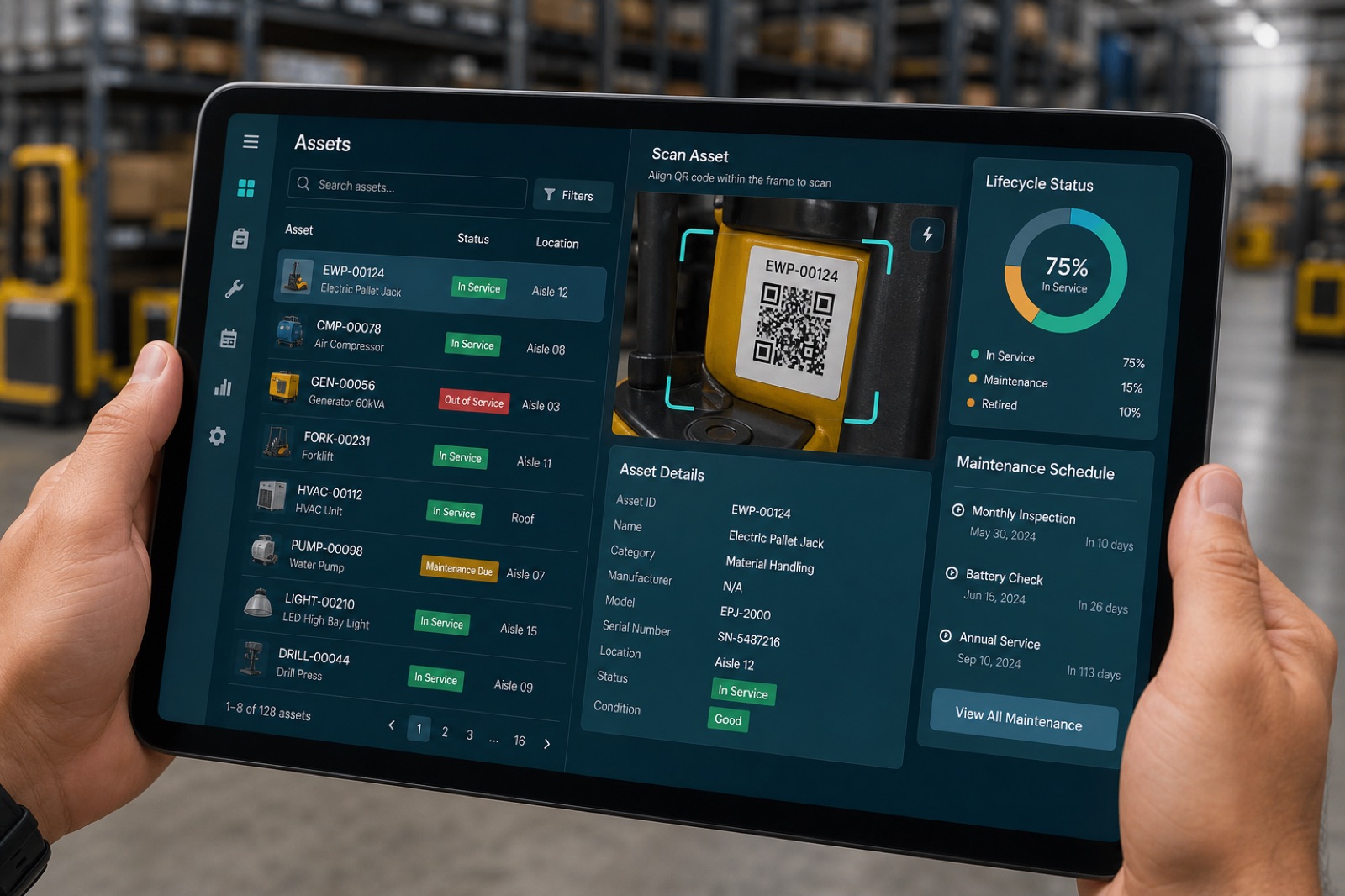Click the 75% lifecycle donut chart
Screen dimensions: 1345x896
[x=1066, y=271]
